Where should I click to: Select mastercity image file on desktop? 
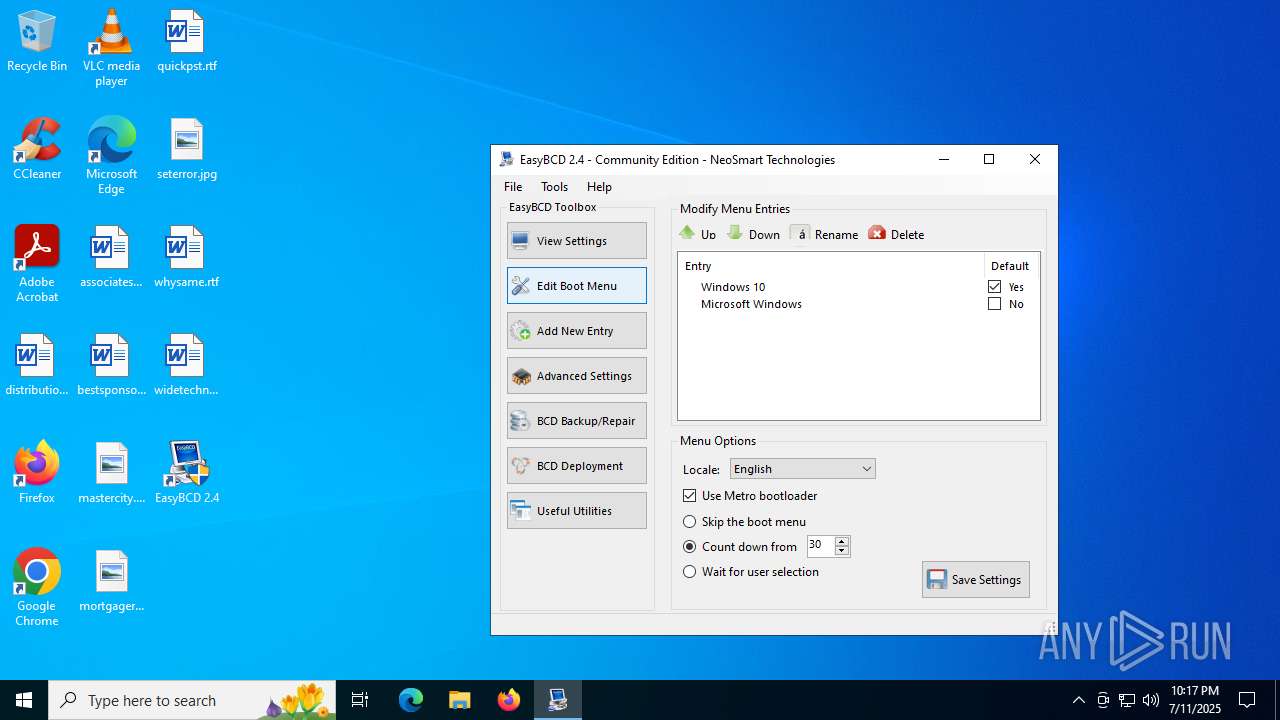point(111,473)
